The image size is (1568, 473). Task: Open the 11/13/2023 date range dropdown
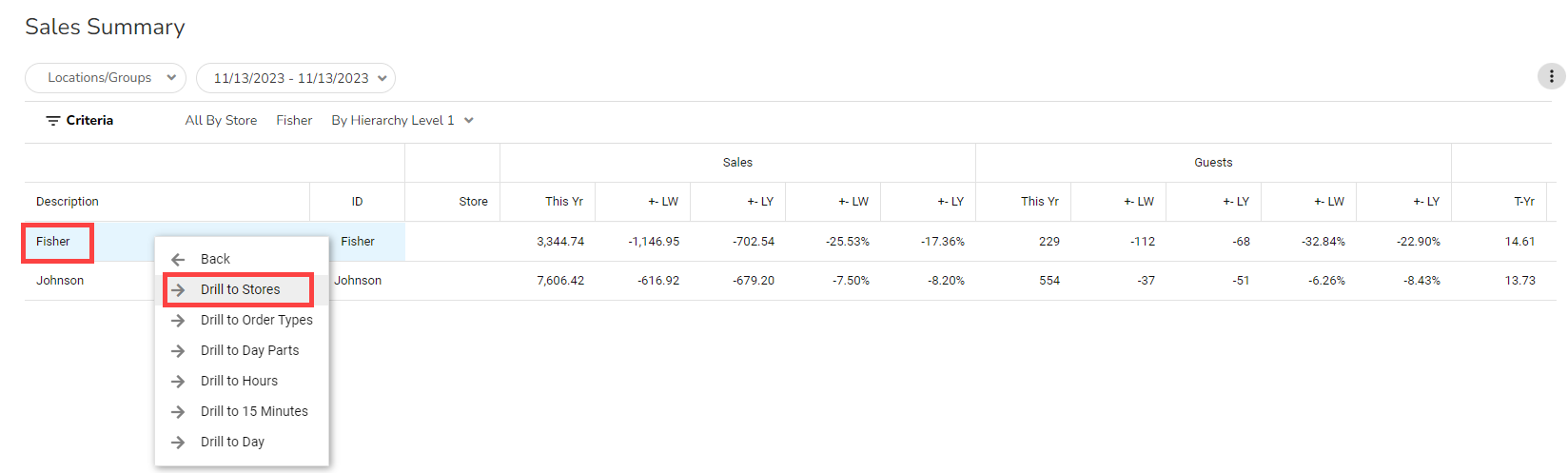click(296, 78)
